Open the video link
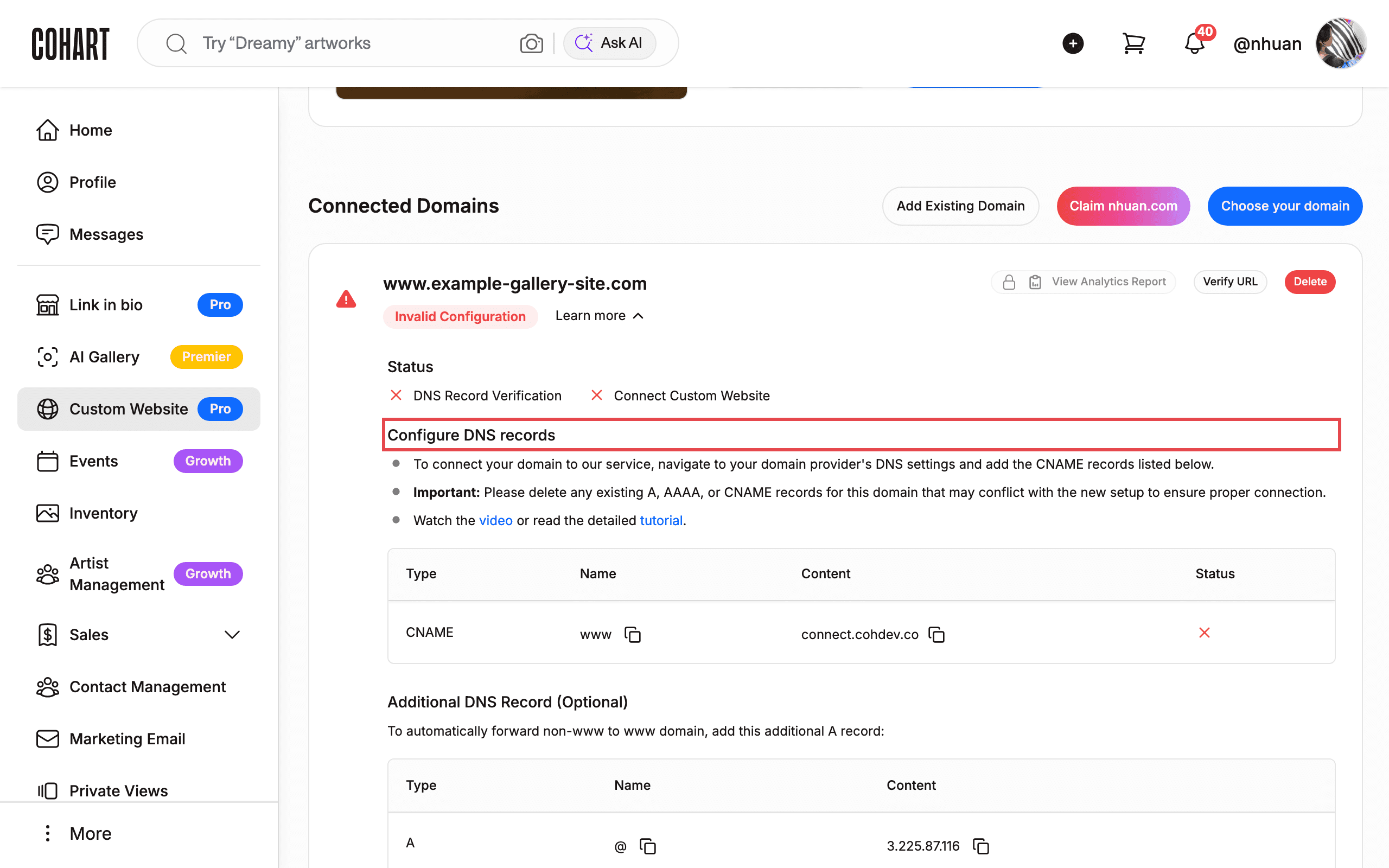1389x868 pixels. (496, 521)
